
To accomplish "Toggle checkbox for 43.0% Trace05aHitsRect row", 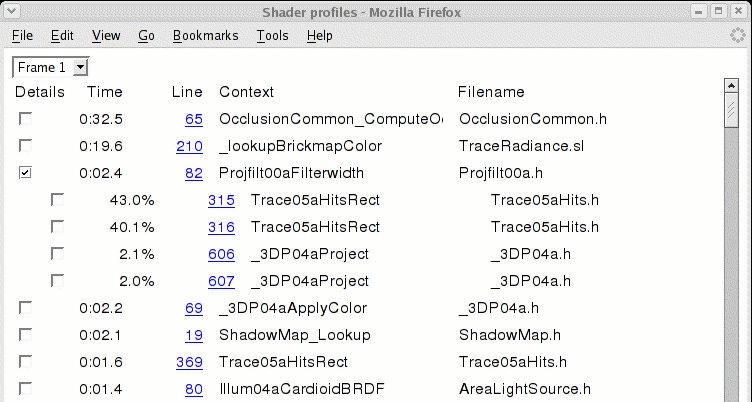I will (x=58, y=200).
